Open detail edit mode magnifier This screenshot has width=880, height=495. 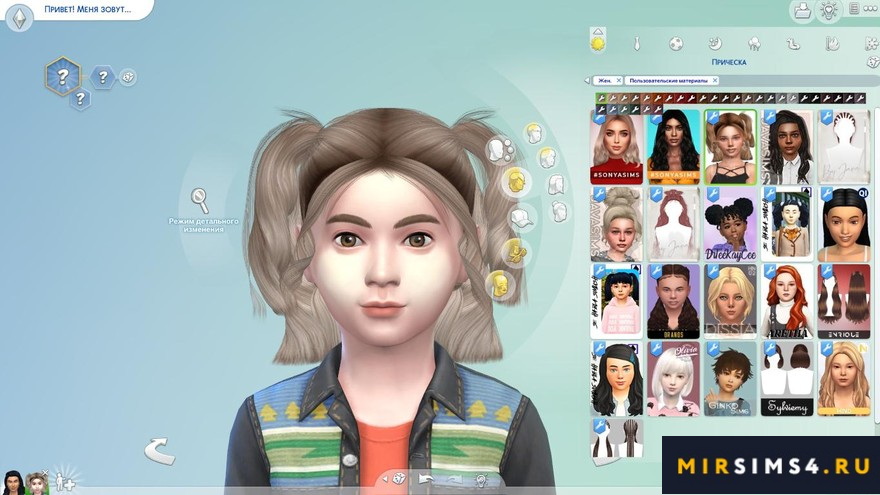pyautogui.click(x=200, y=200)
